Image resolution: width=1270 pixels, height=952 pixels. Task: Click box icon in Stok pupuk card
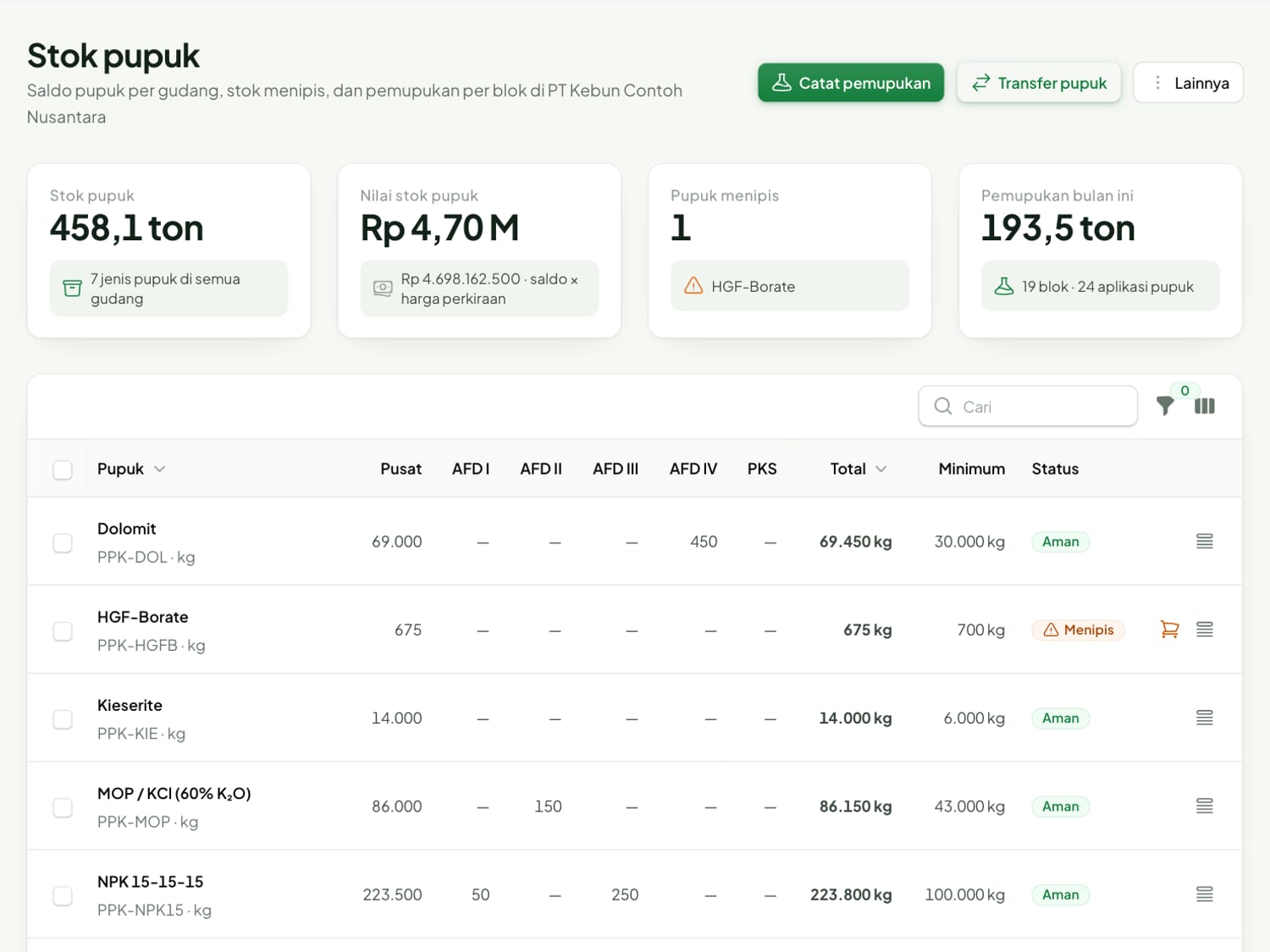73,289
